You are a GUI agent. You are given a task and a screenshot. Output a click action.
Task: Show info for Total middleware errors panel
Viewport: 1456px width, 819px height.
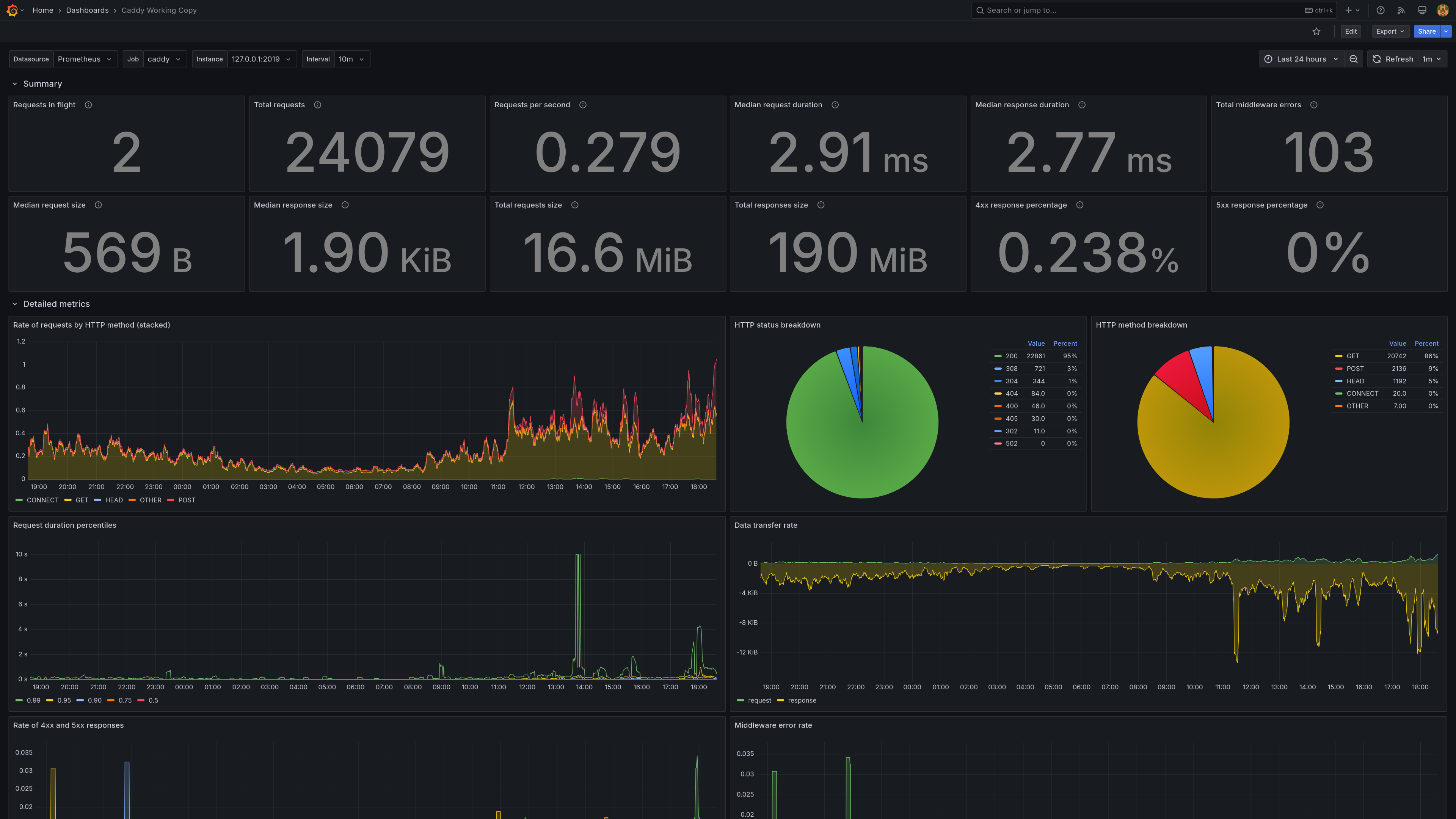[x=1313, y=105]
